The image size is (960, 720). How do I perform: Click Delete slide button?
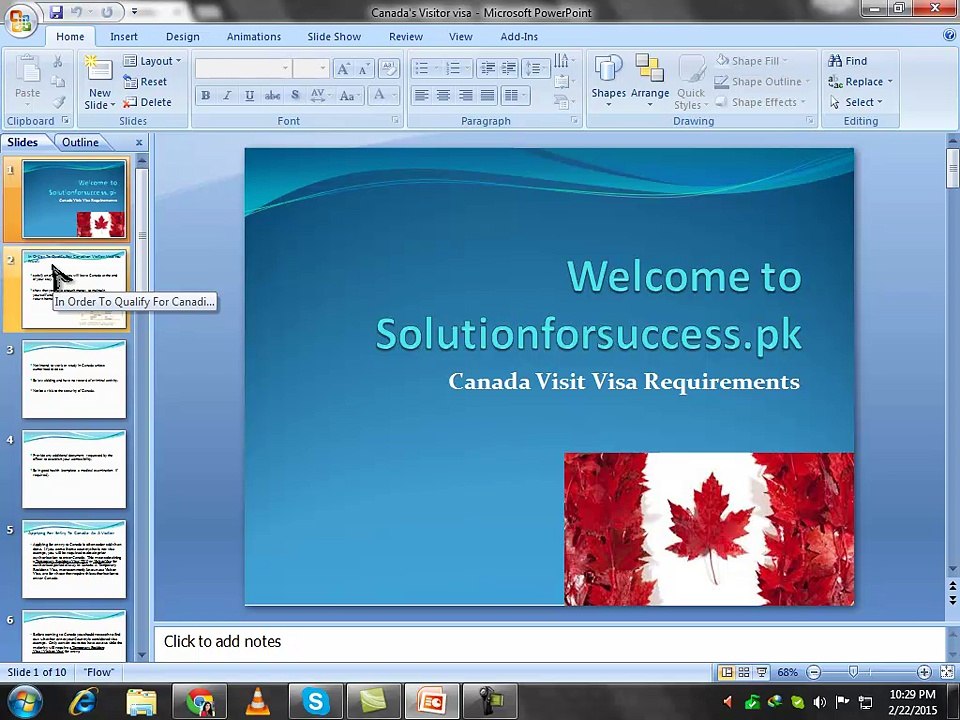click(x=147, y=102)
